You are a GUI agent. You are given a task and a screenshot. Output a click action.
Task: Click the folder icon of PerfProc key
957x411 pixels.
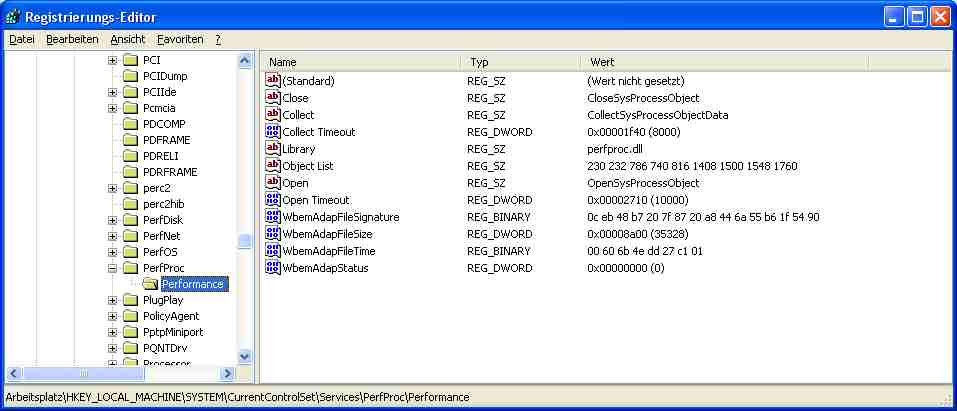130,268
